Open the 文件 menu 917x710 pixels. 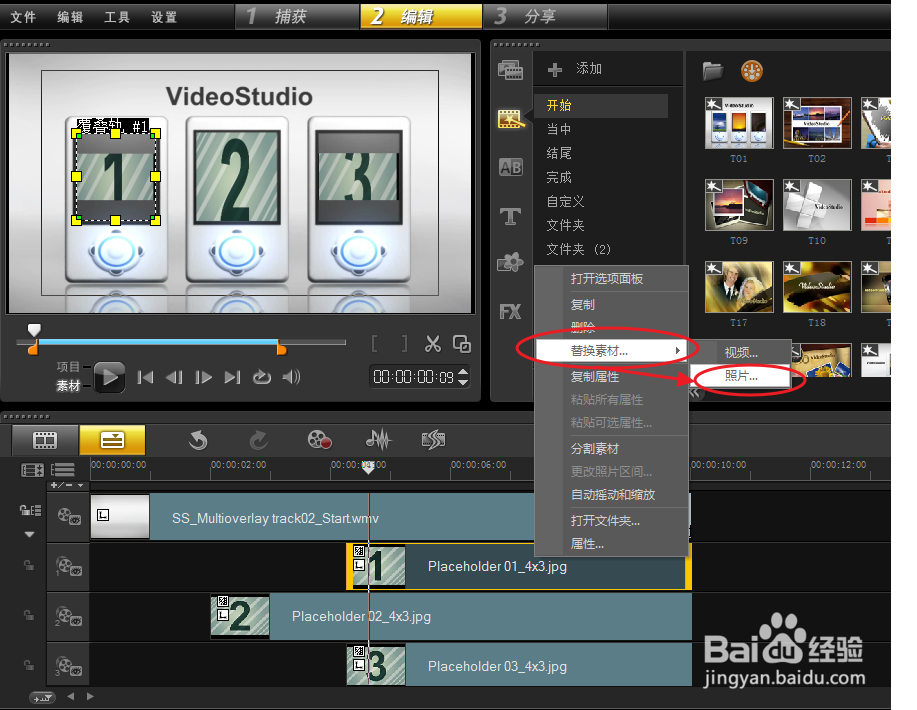tap(23, 17)
